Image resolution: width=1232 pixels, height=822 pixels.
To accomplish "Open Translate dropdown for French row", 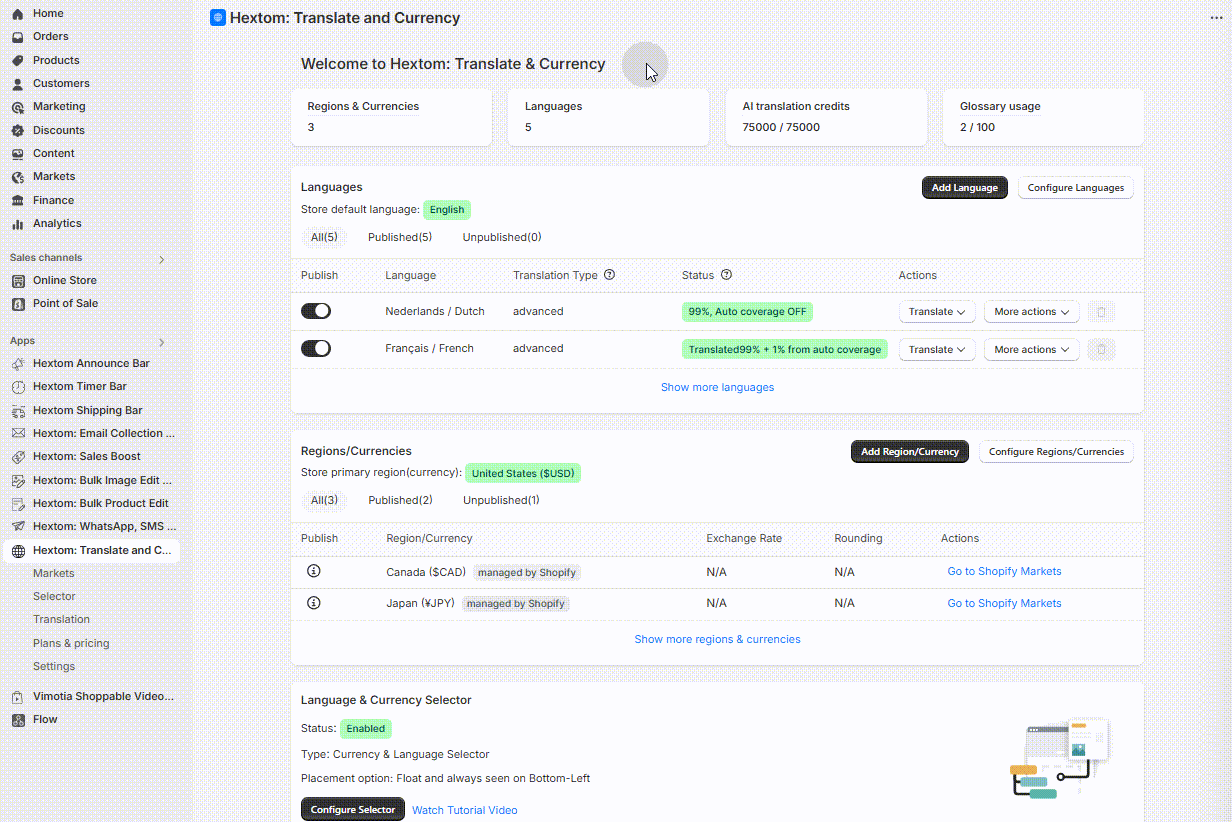I will (x=937, y=349).
